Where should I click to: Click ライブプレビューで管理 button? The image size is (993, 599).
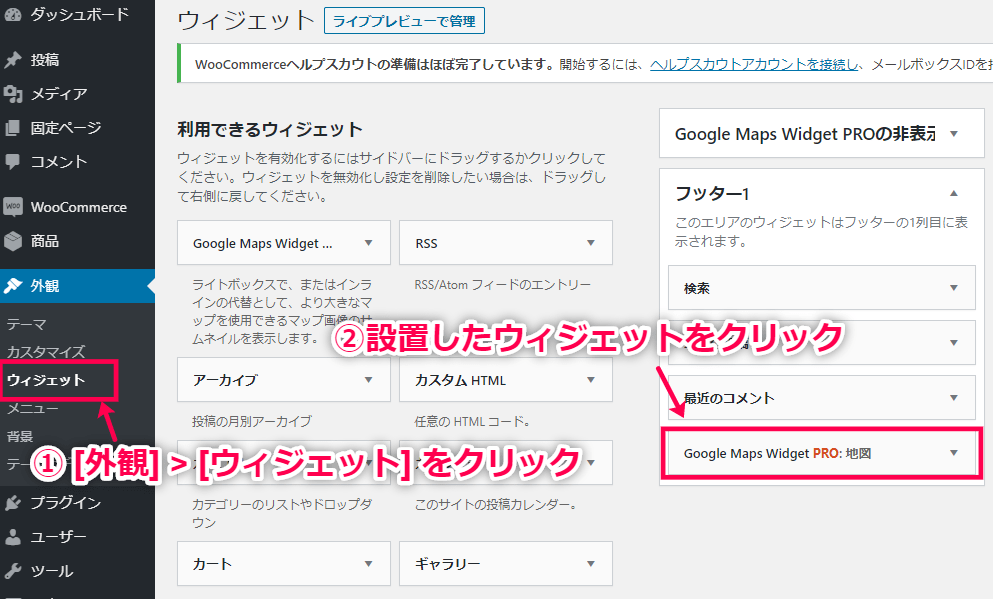(x=405, y=20)
